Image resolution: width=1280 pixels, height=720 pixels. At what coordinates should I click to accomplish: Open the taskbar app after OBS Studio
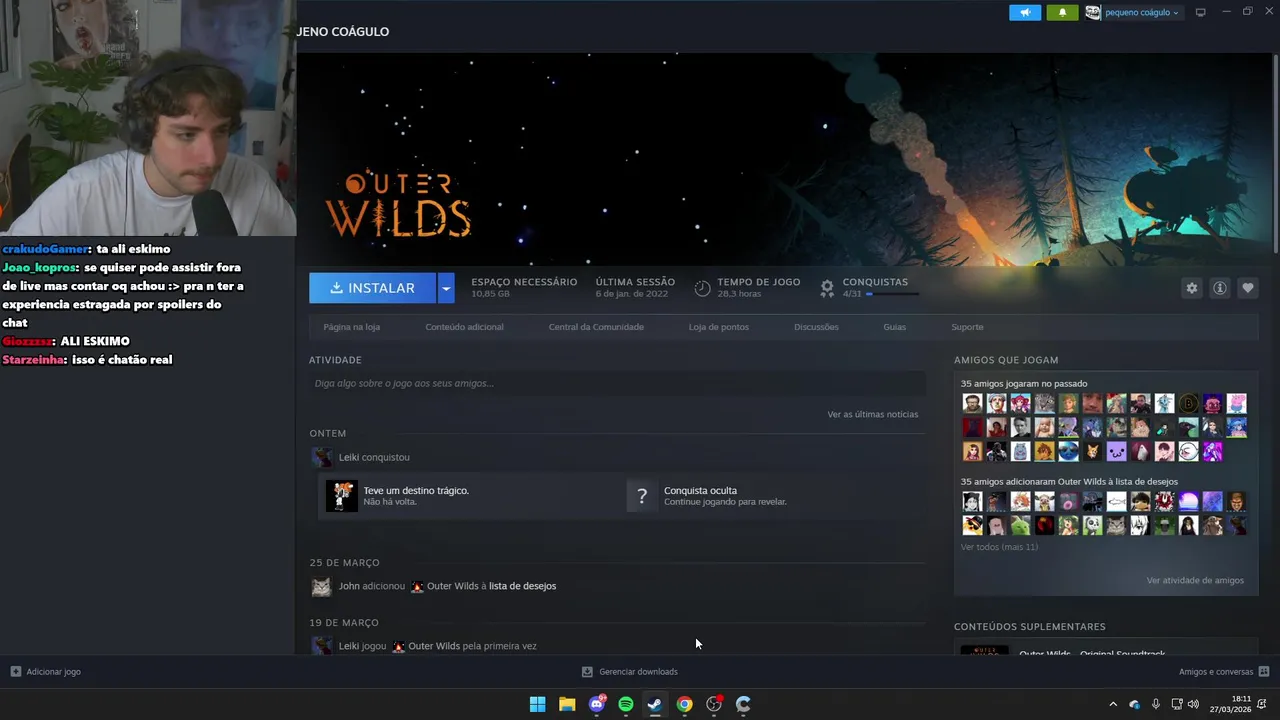tap(743, 704)
